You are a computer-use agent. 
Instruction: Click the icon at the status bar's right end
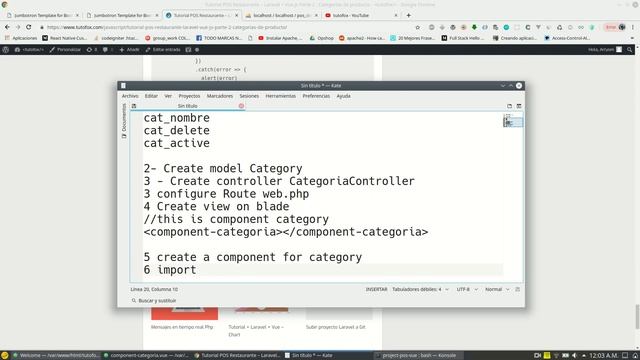point(518,289)
